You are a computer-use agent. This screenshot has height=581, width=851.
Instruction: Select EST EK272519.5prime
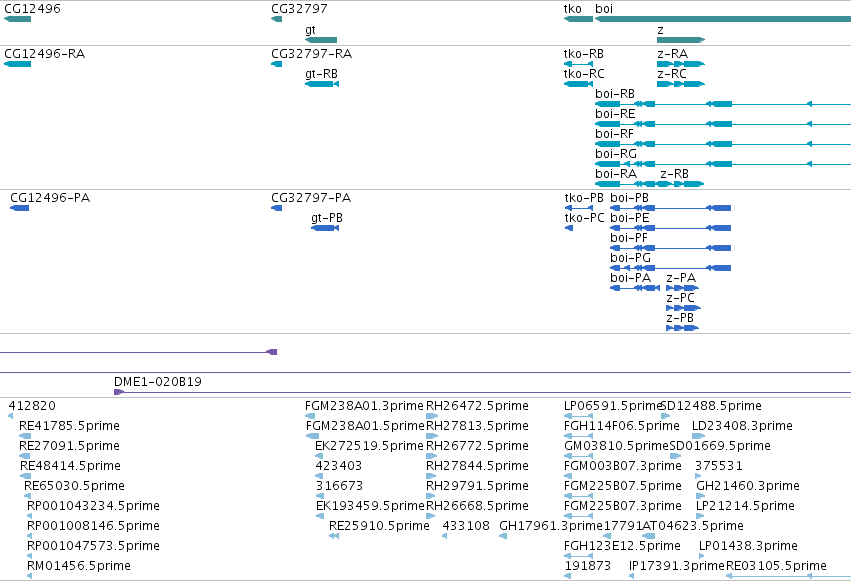pos(319,456)
